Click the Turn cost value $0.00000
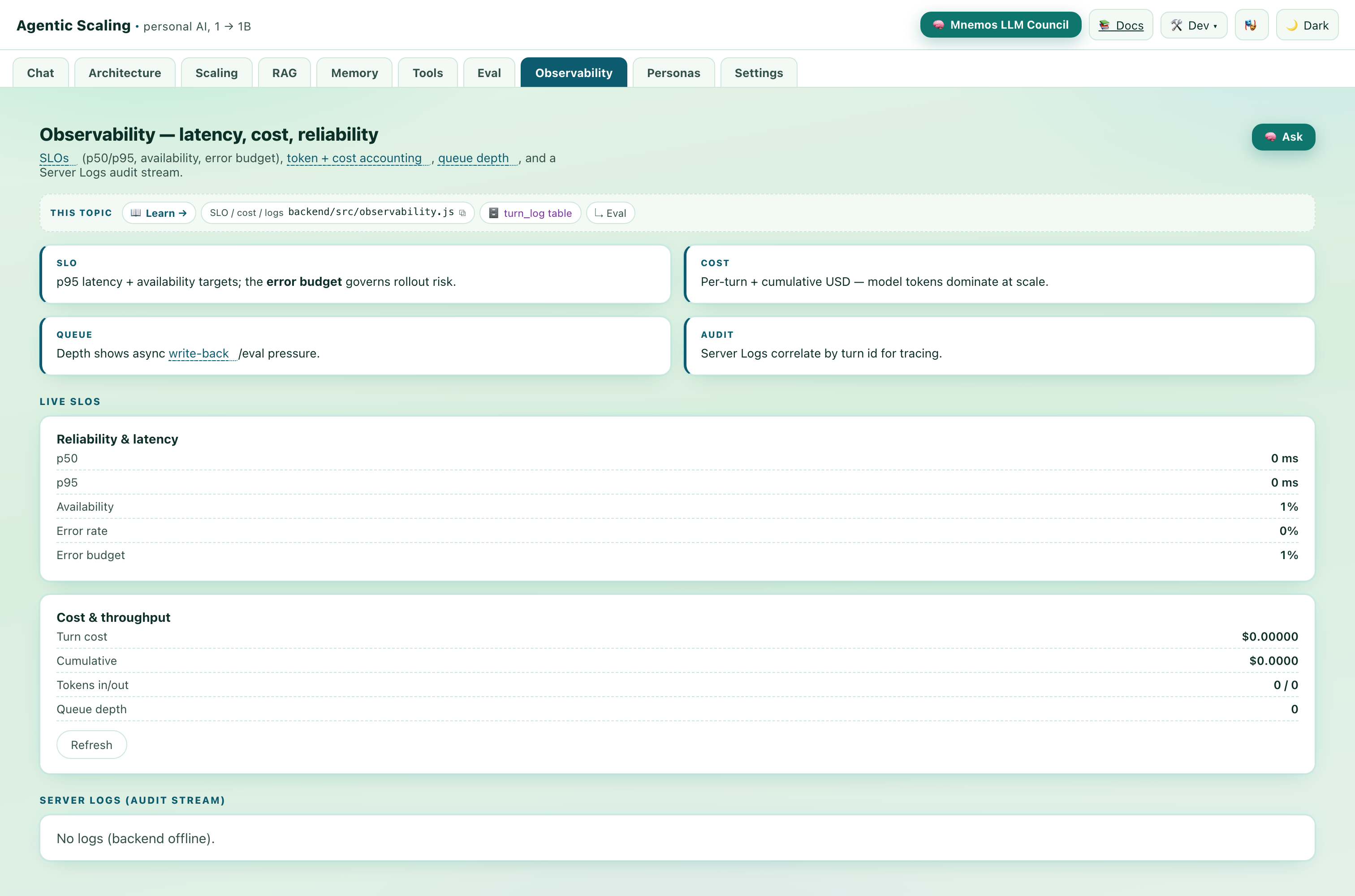This screenshot has width=1355, height=896. point(1270,637)
